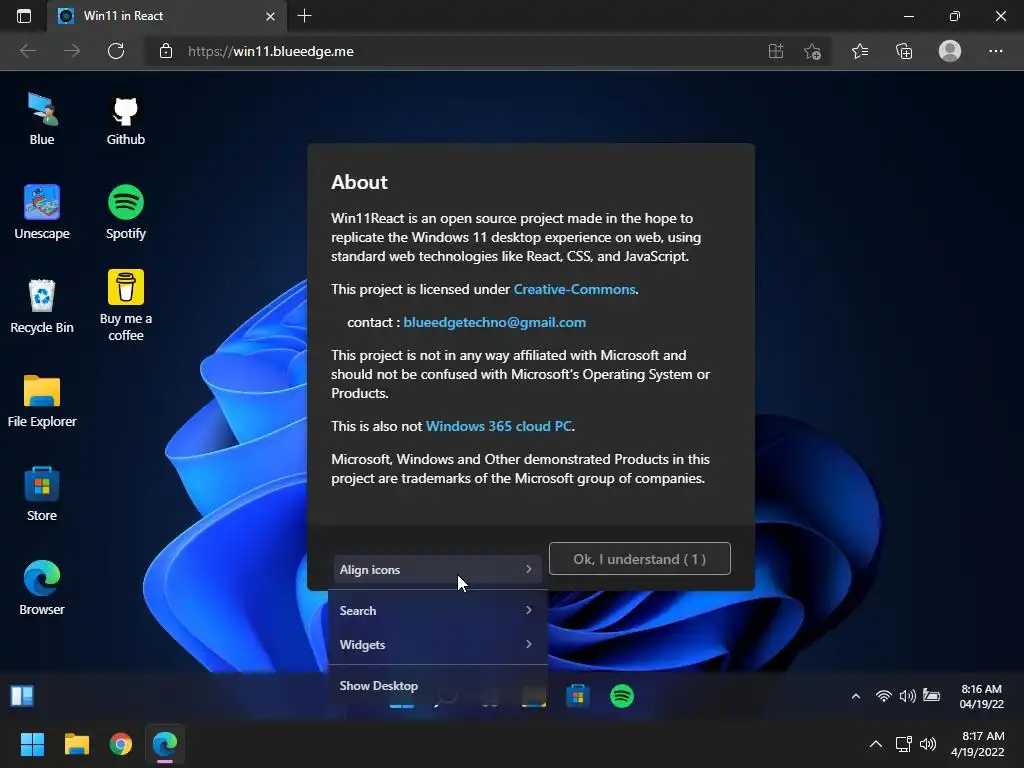This screenshot has width=1024, height=768.
Task: Click the outer taskbar speaker icon
Action: (927, 744)
